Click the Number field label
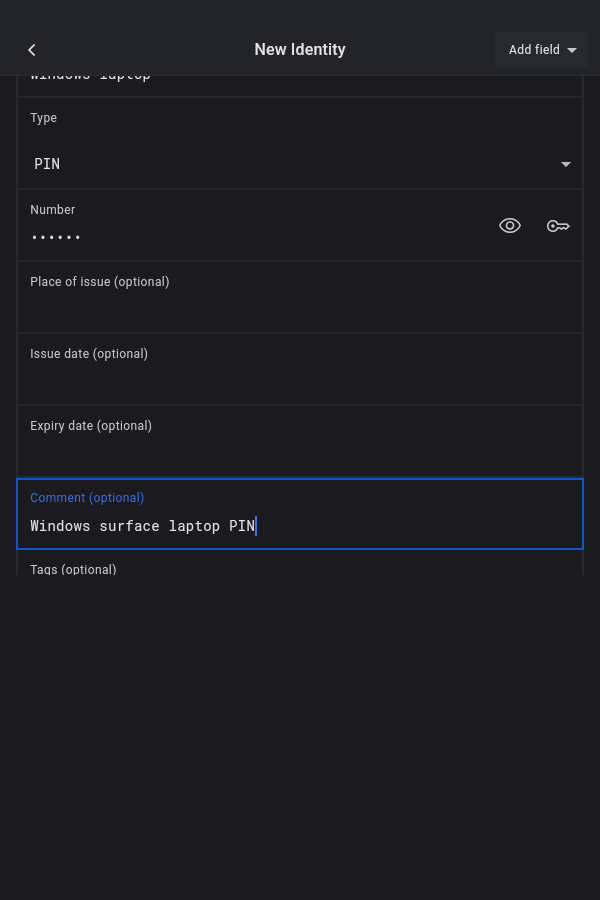The width and height of the screenshot is (600, 900). 53,210
